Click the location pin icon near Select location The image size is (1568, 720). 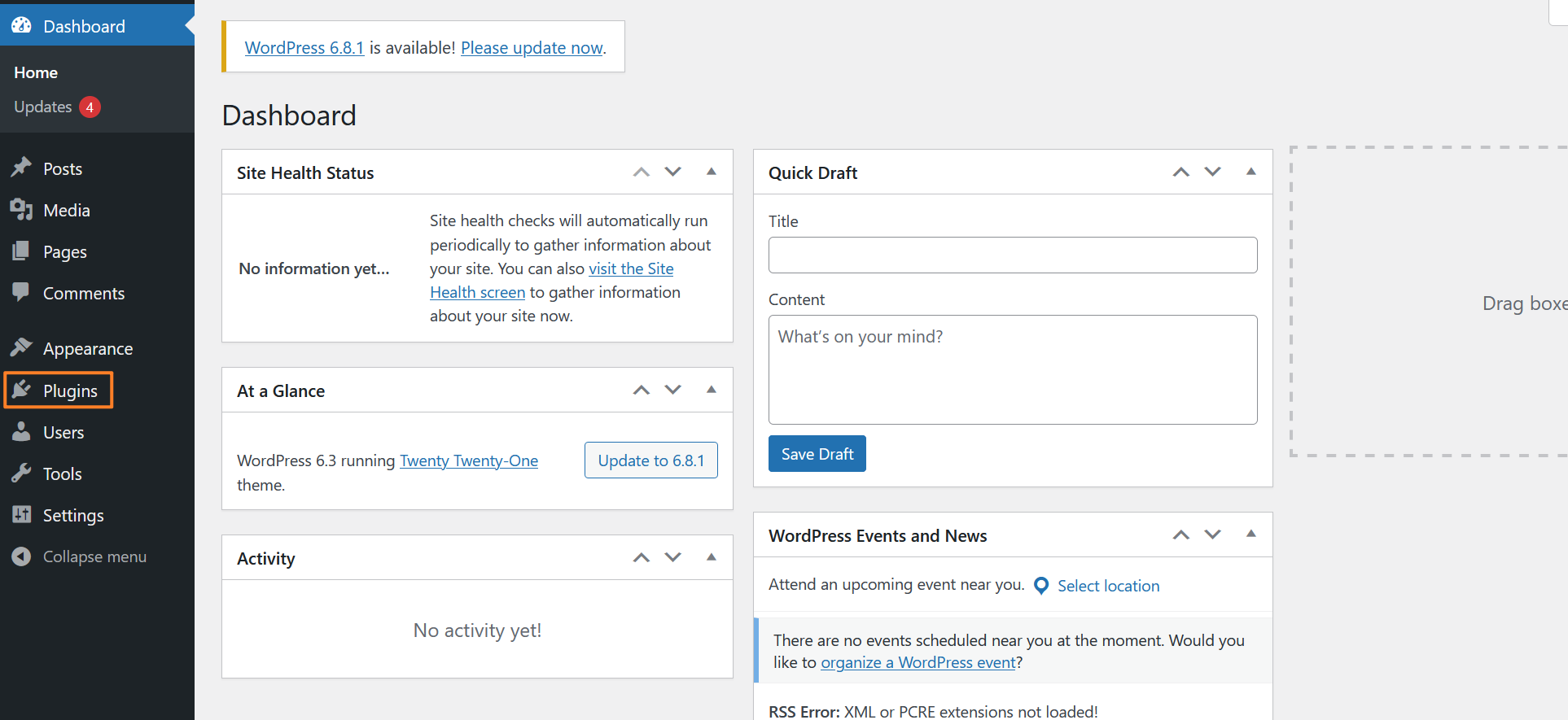(x=1041, y=586)
